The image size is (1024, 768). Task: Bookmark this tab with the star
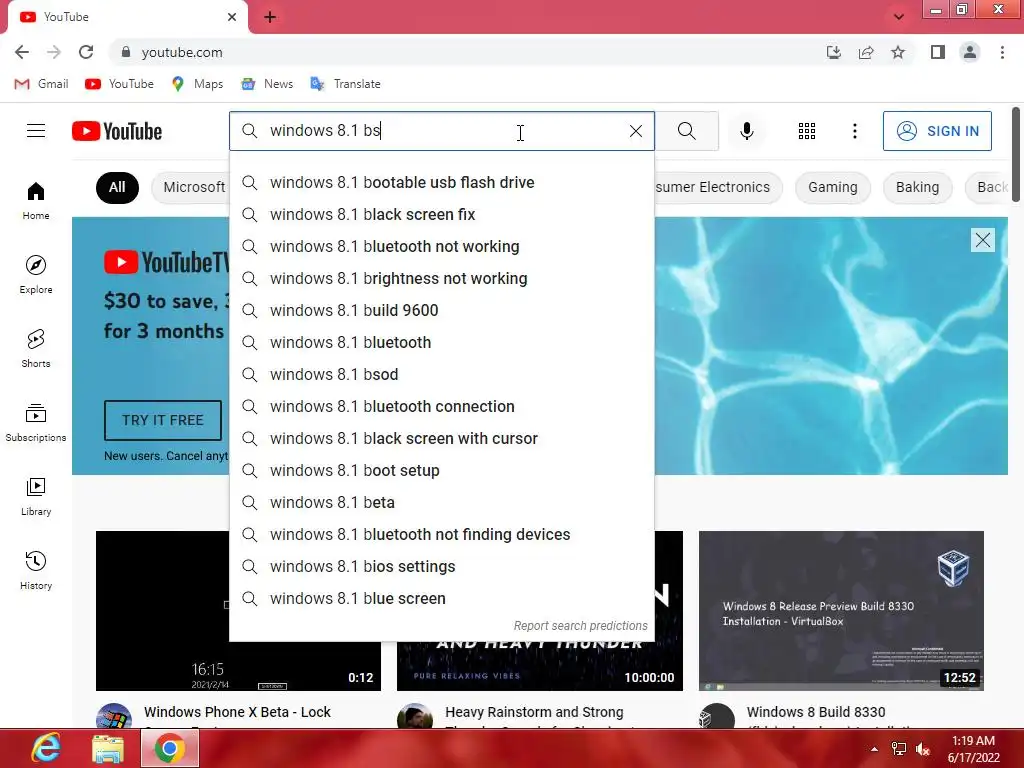pyautogui.click(x=898, y=52)
